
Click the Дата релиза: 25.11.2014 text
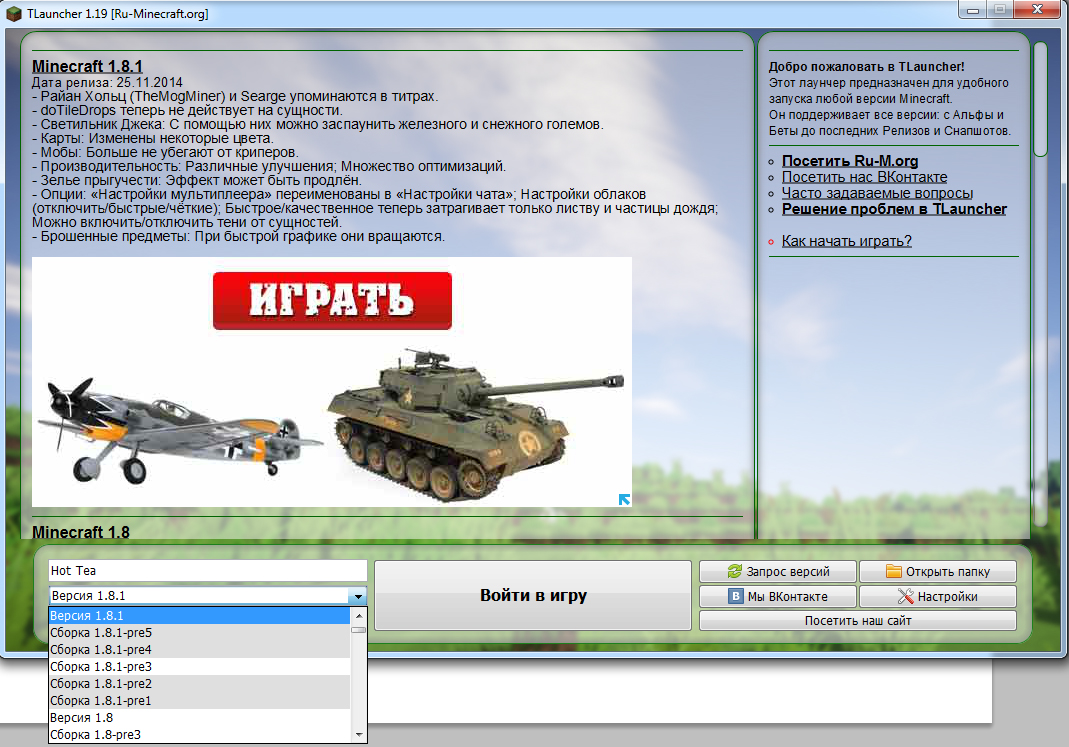click(x=107, y=82)
